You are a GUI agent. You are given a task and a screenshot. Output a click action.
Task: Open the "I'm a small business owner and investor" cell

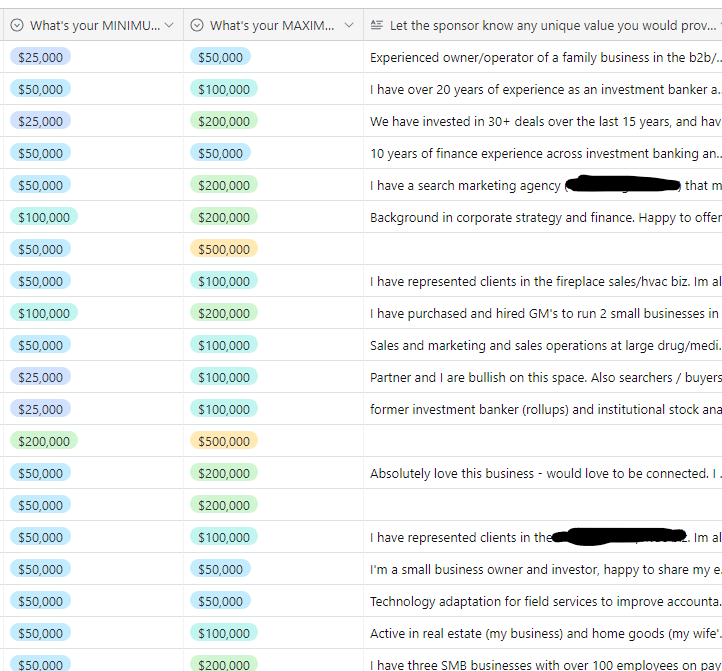pos(543,569)
